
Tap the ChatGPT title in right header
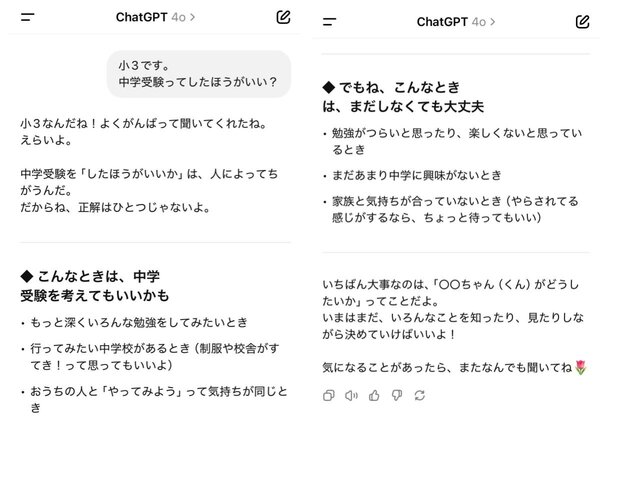[442, 21]
